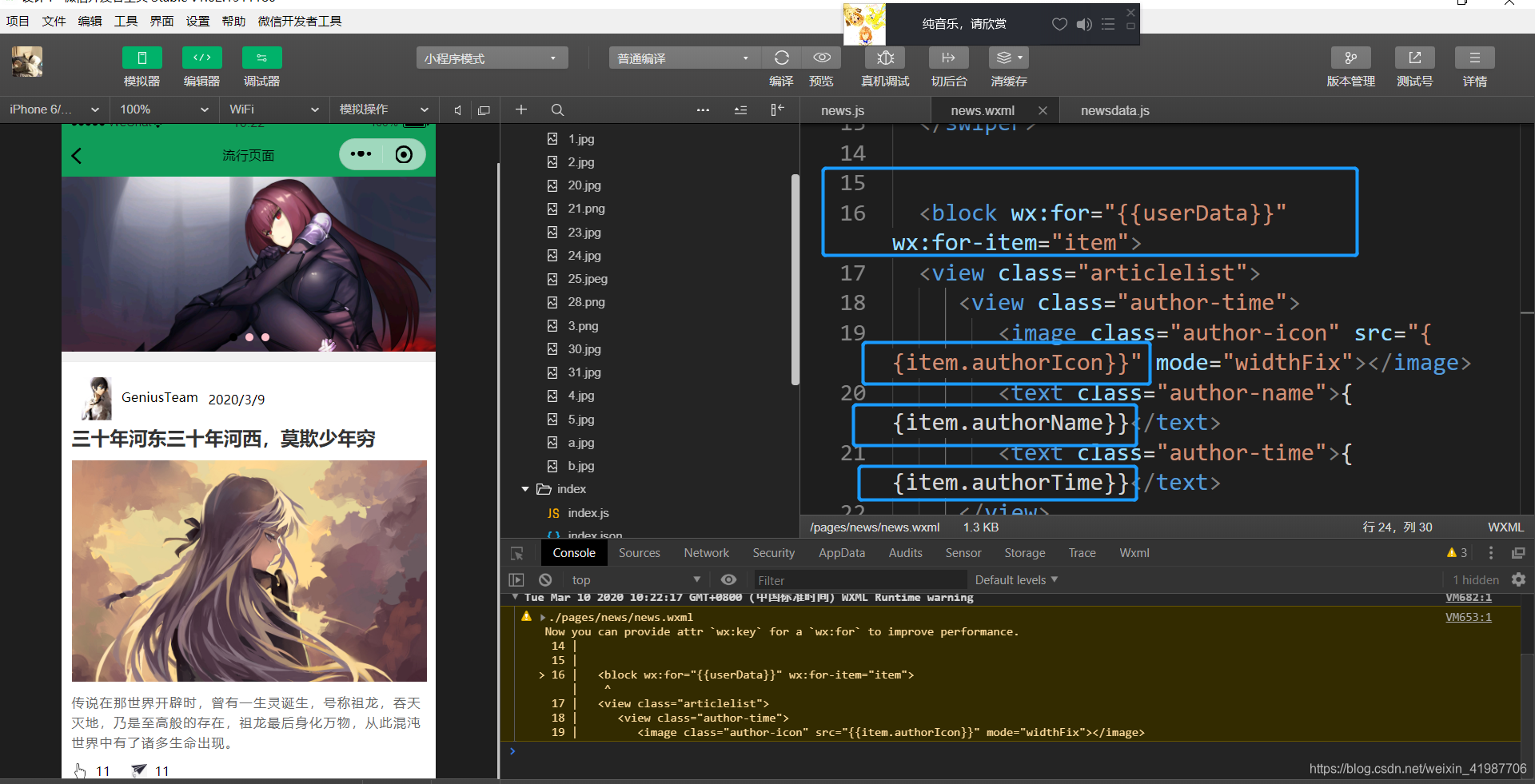Screen dimensions: 1535x784
Task: Select the iPhone 6 device dropdown
Action: (x=54, y=109)
